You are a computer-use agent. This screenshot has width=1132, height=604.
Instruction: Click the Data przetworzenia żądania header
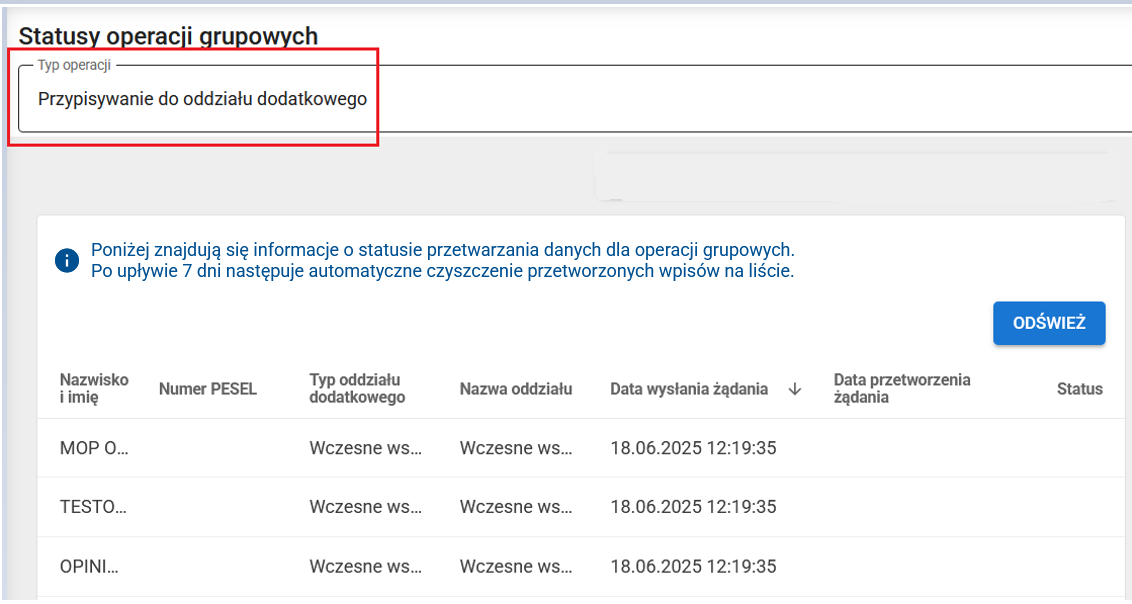pos(902,388)
